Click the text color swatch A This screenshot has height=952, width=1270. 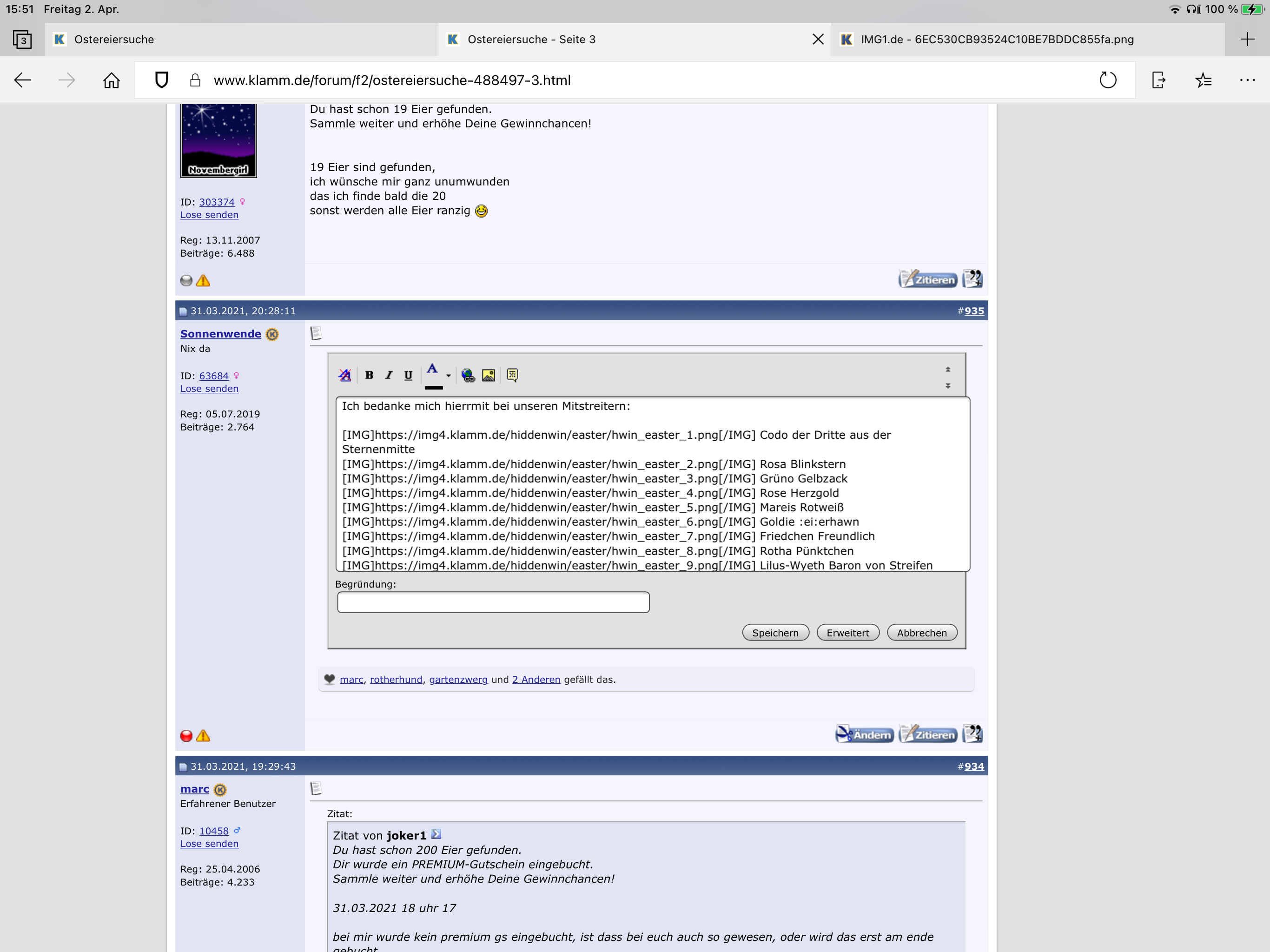pos(433,372)
